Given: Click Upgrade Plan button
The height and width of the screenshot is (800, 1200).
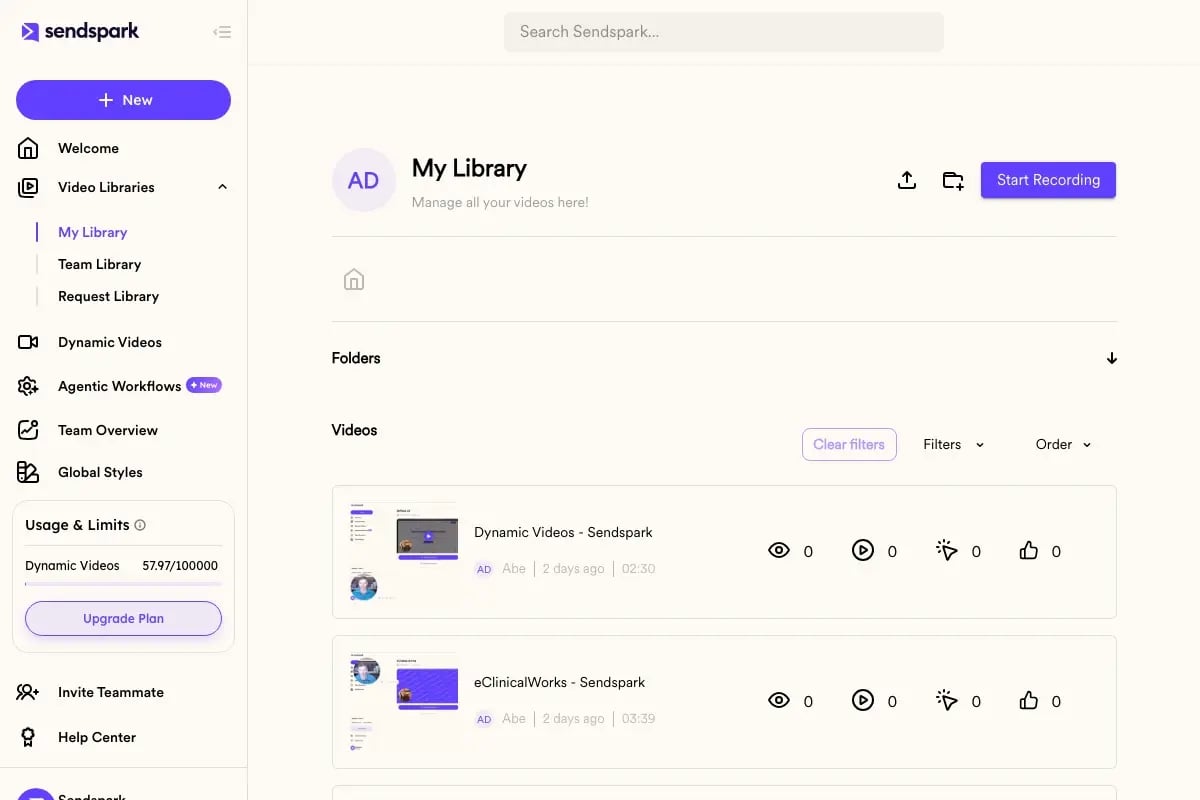Looking at the screenshot, I should tap(123, 618).
